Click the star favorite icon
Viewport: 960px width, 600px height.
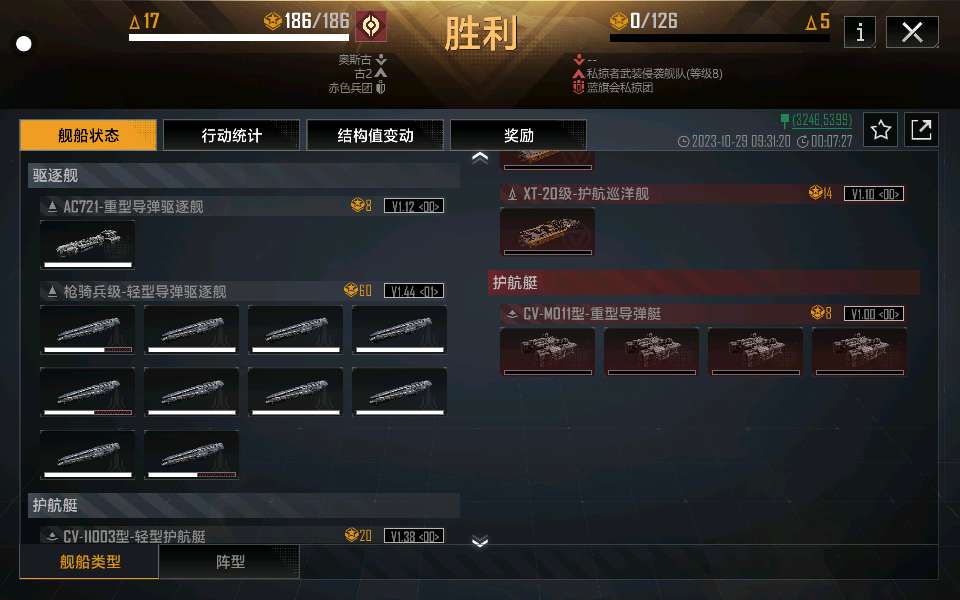880,129
